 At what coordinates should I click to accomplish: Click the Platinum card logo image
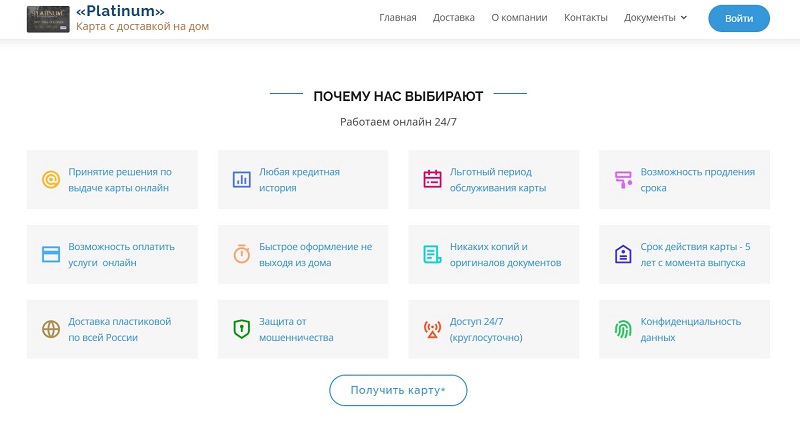click(x=48, y=19)
